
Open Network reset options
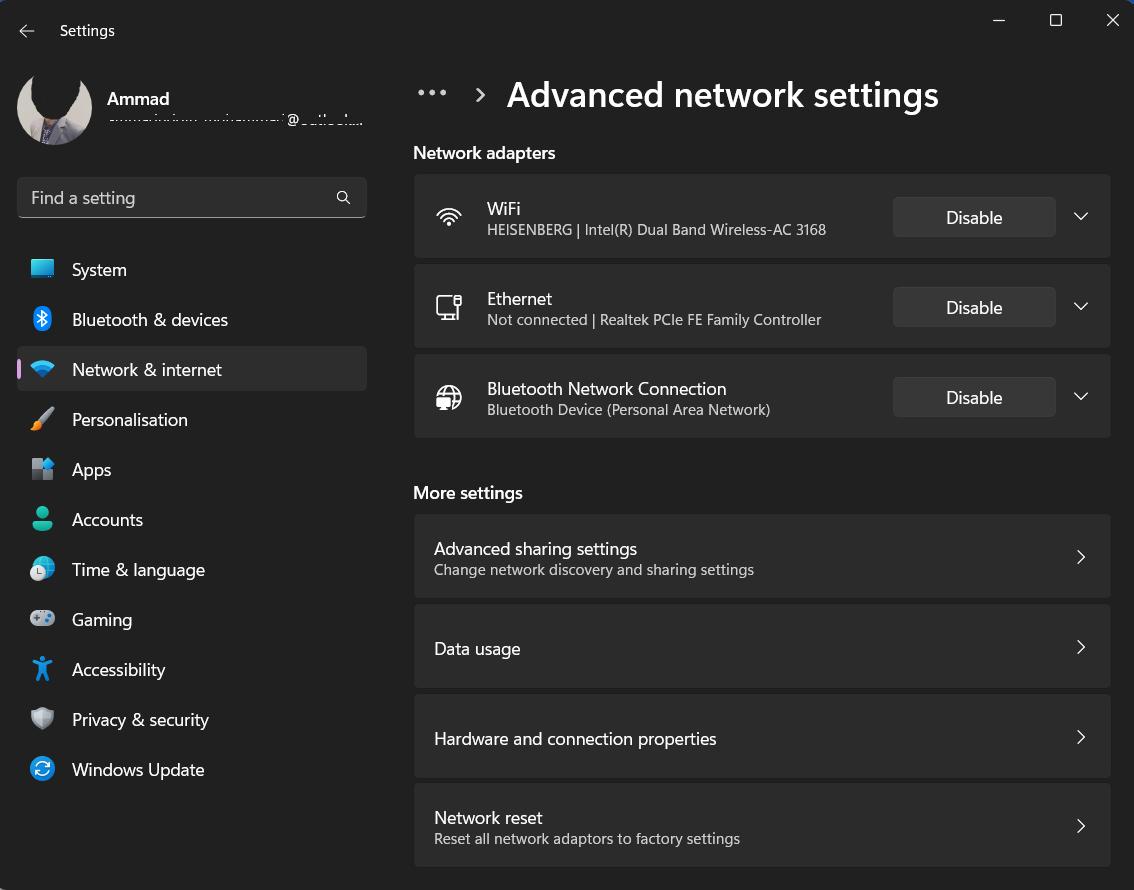[x=762, y=826]
